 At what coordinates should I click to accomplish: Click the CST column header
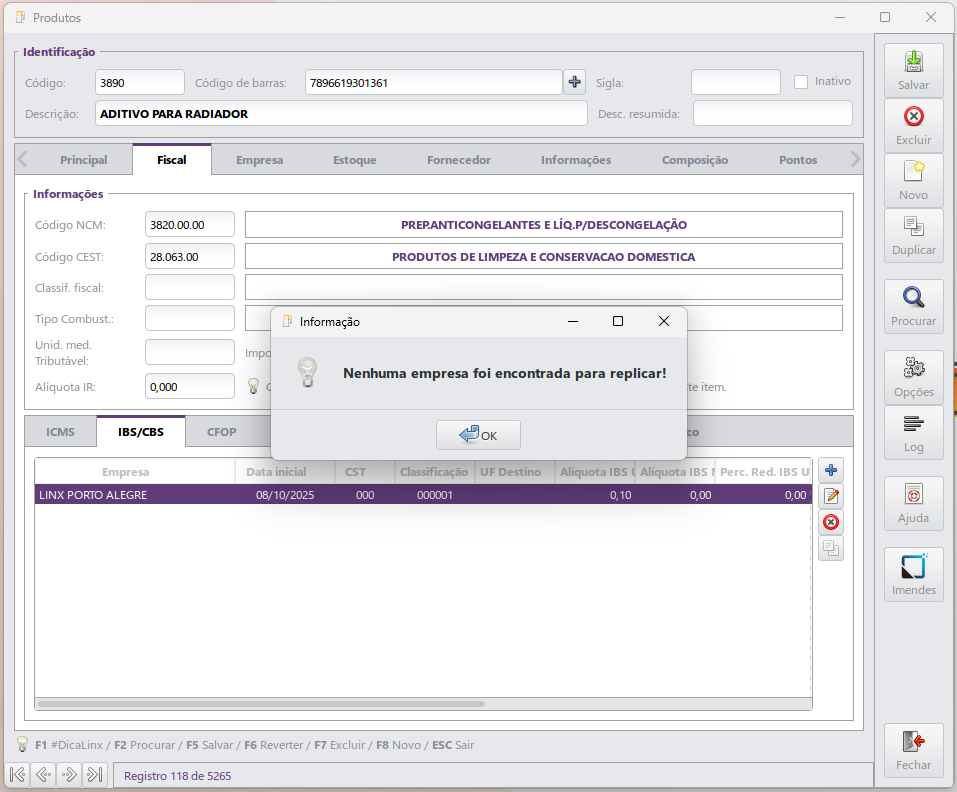[x=355, y=472]
